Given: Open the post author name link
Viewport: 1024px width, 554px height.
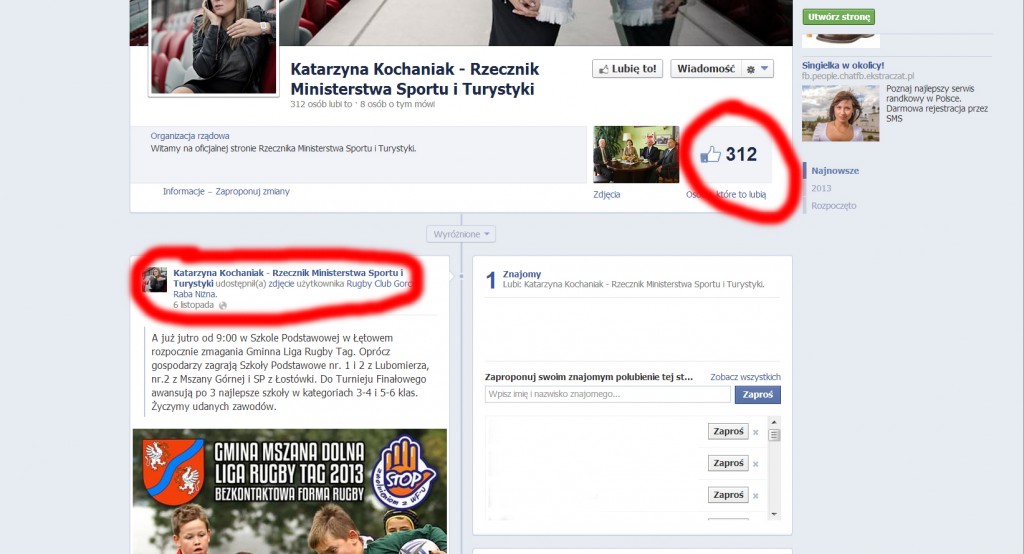Looking at the screenshot, I should click(x=288, y=278).
